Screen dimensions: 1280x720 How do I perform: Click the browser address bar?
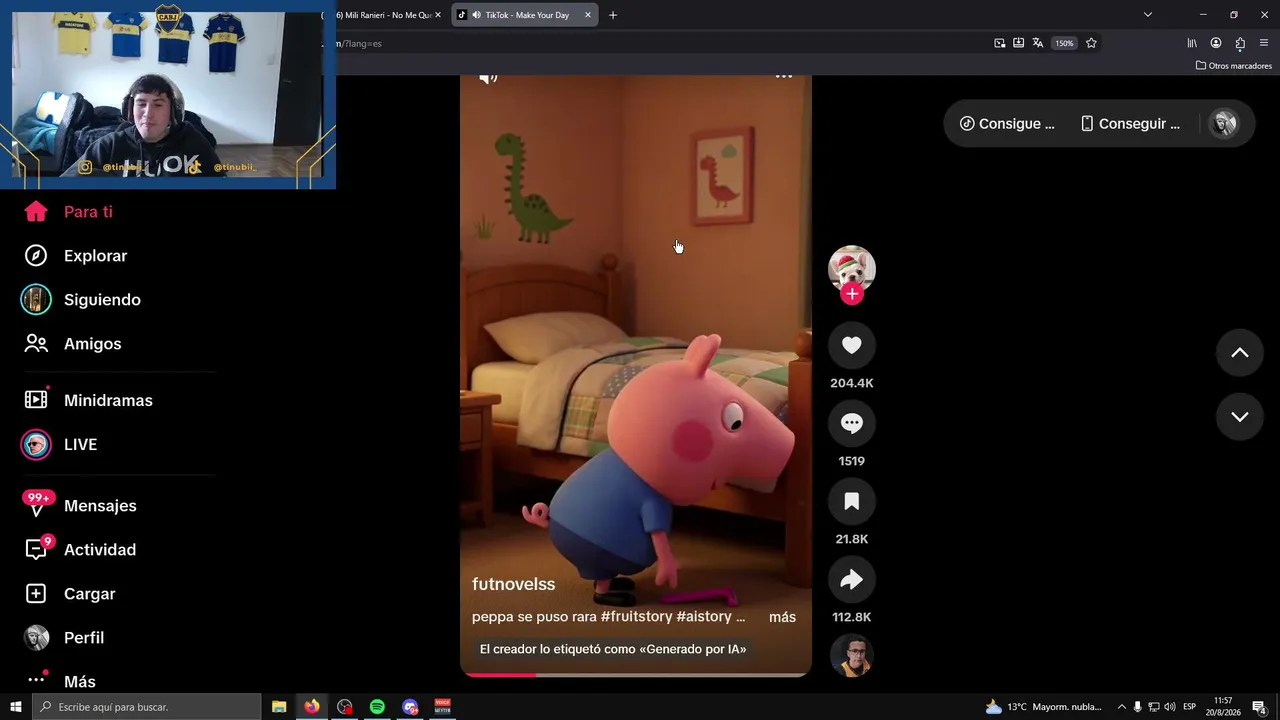point(660,43)
